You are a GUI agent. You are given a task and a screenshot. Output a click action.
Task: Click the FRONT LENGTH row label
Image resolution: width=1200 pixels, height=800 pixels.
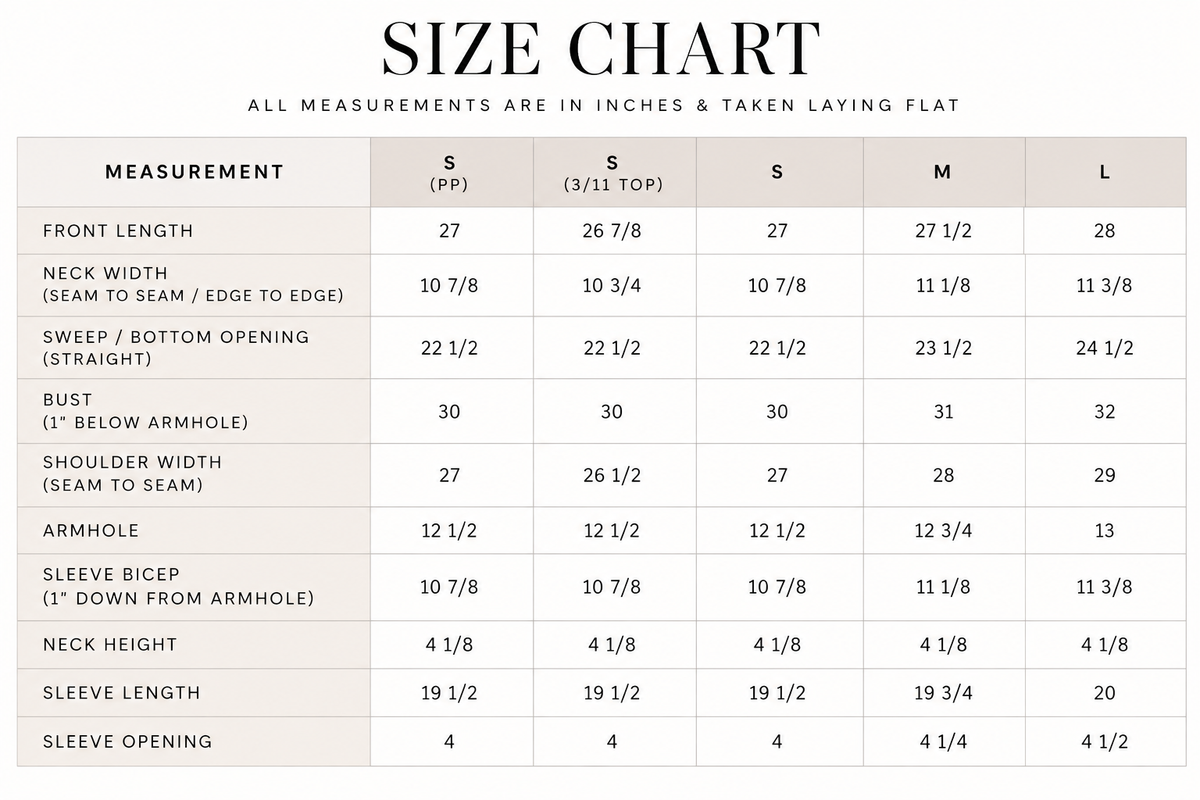click(x=118, y=231)
